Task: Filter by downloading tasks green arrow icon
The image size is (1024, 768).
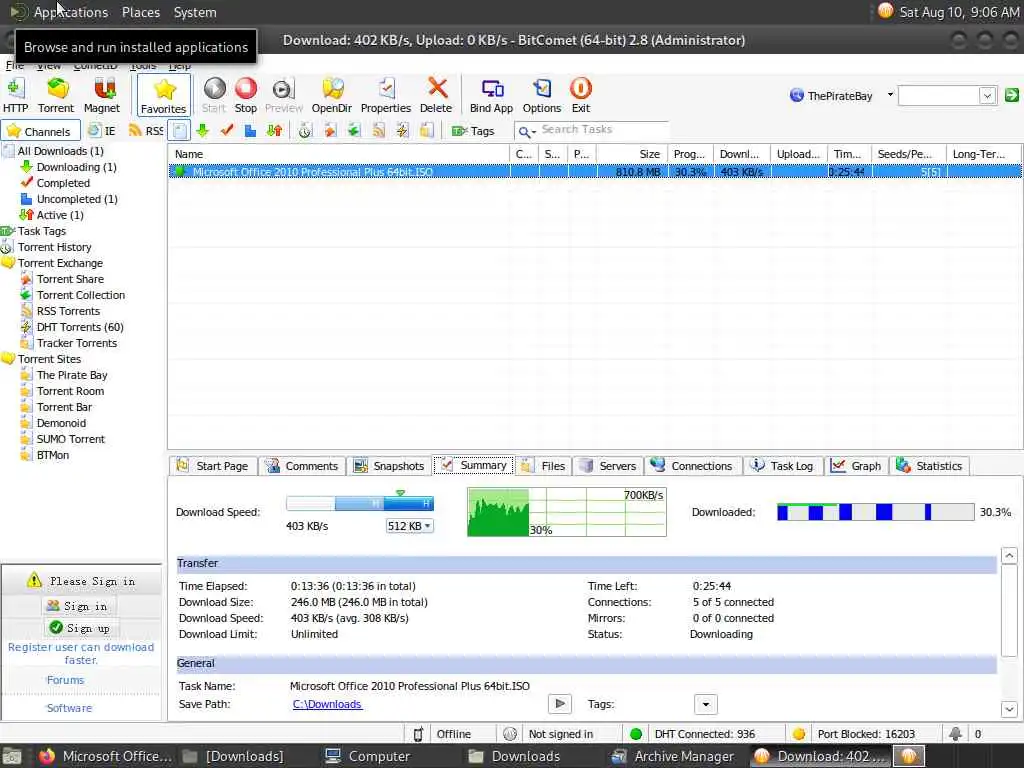Action: coord(202,131)
